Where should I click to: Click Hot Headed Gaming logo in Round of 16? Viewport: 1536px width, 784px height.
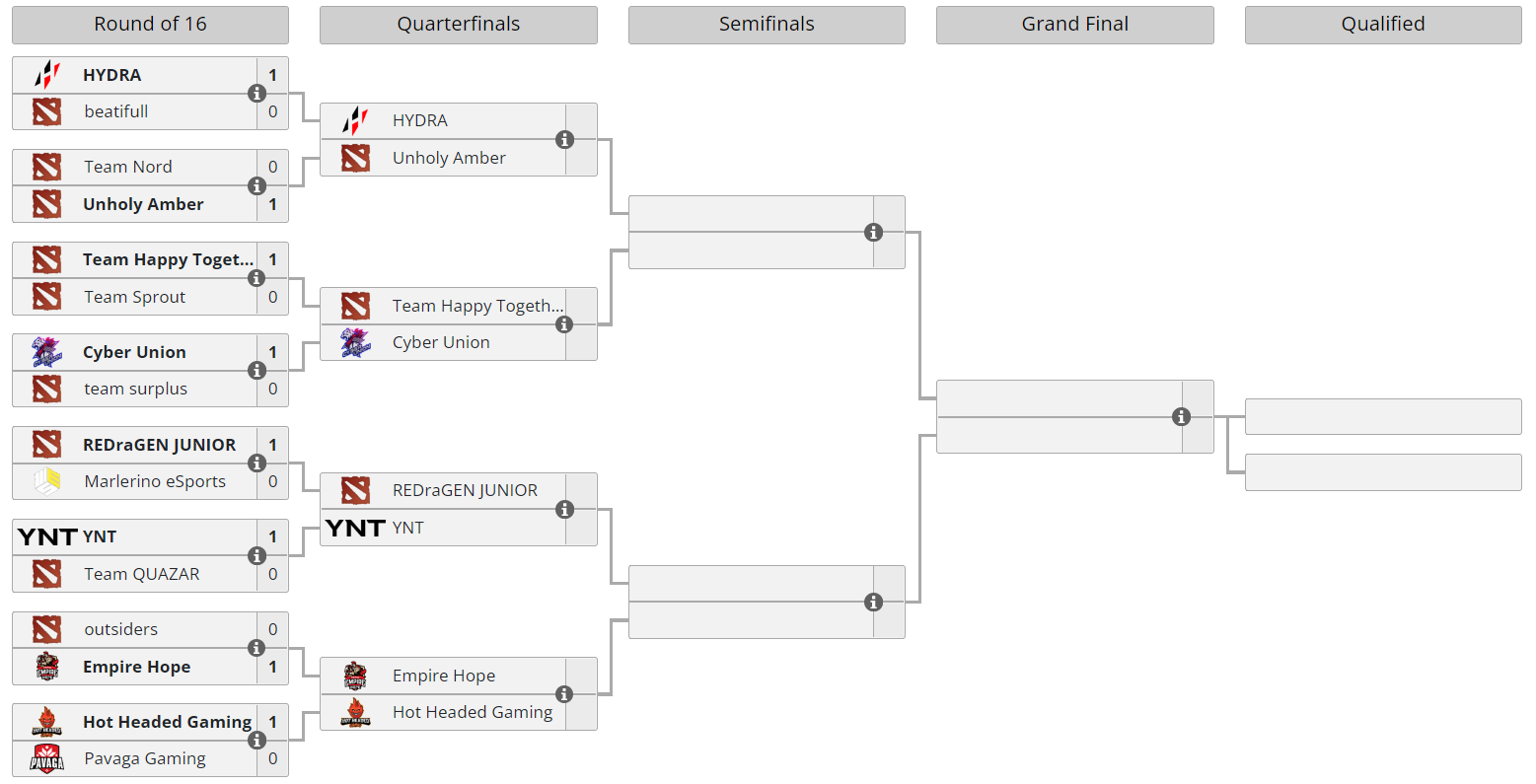46,722
